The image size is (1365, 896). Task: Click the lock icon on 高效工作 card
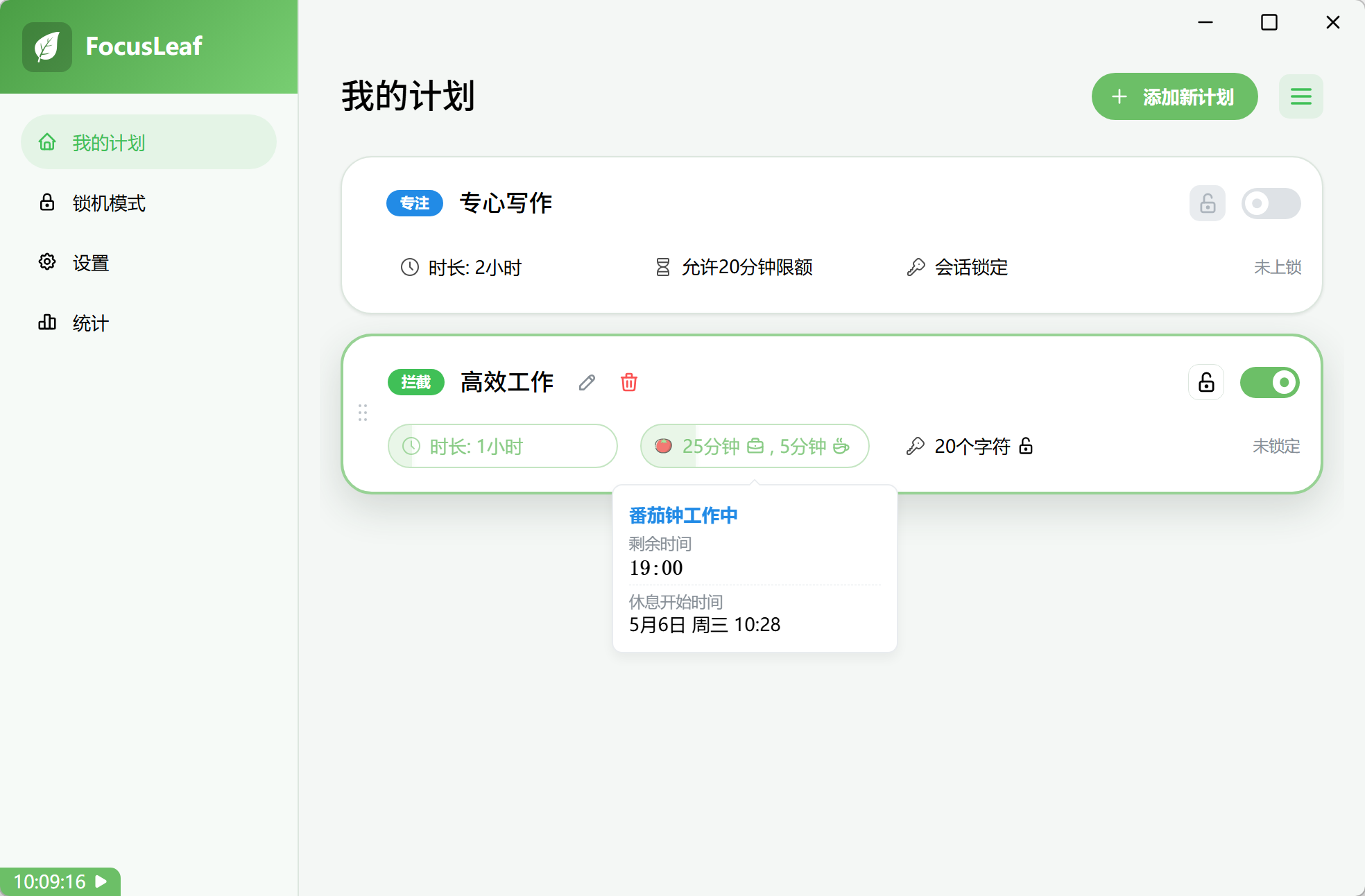[x=1206, y=382]
